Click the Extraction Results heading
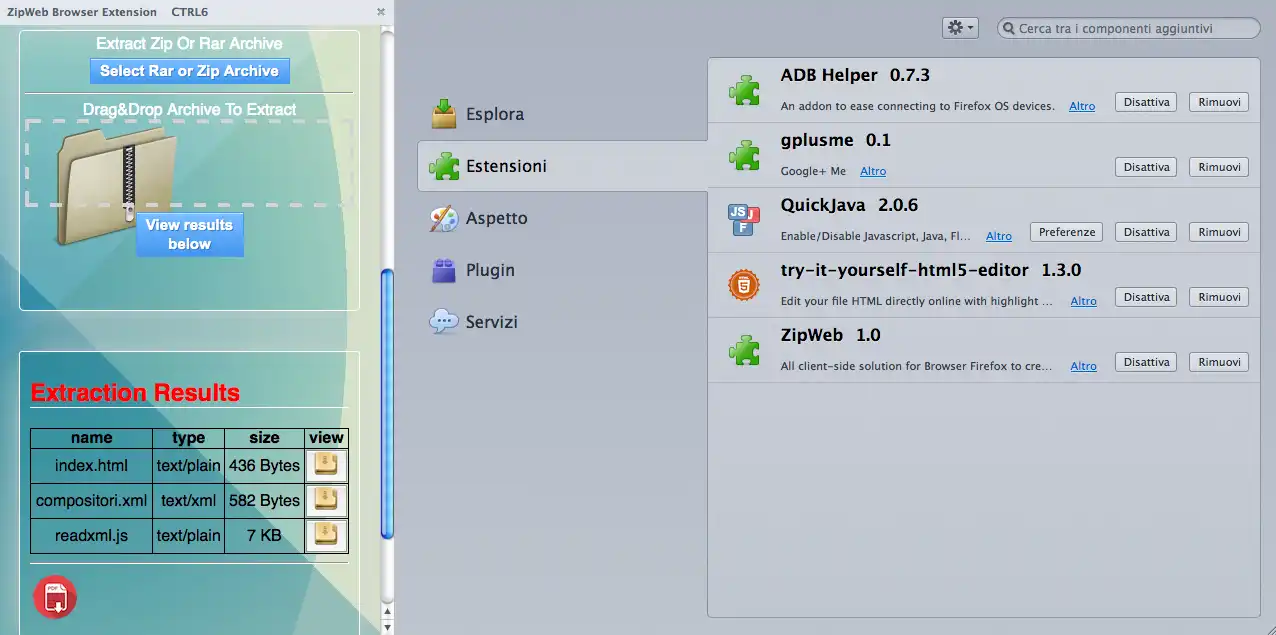Screen dimensions: 1276x635 pyautogui.click(x=135, y=393)
